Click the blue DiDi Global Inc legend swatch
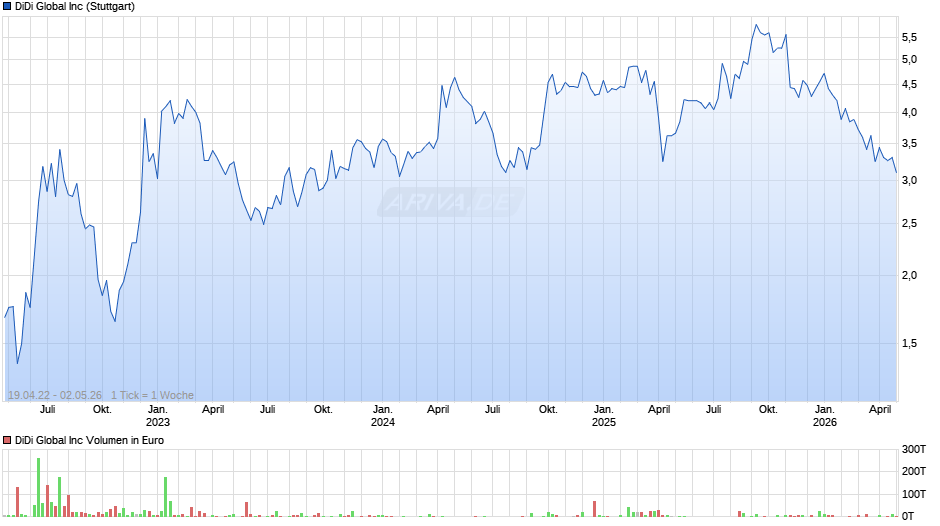Viewport: 940px width, 526px height. [x=7, y=7]
